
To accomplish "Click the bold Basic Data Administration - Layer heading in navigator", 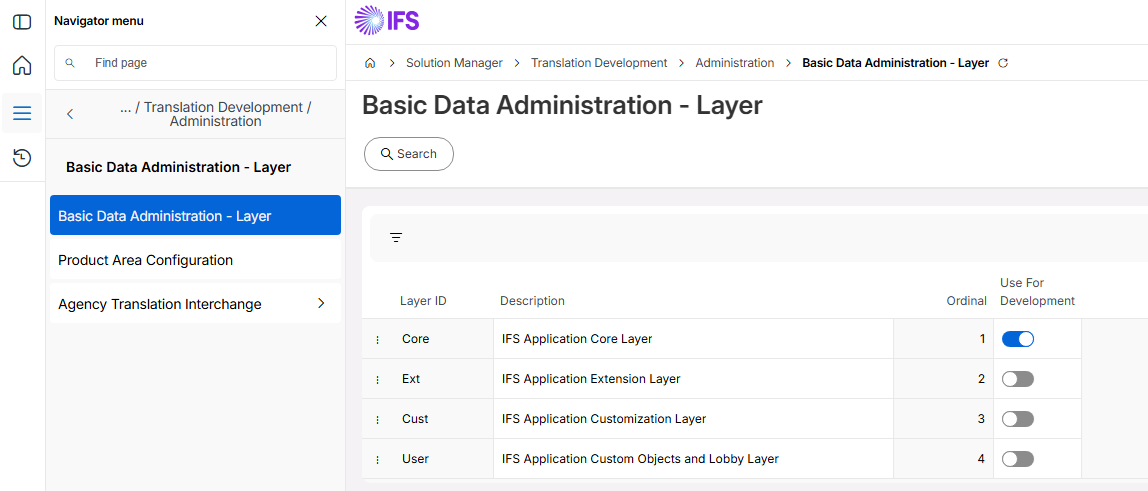I will 179,168.
